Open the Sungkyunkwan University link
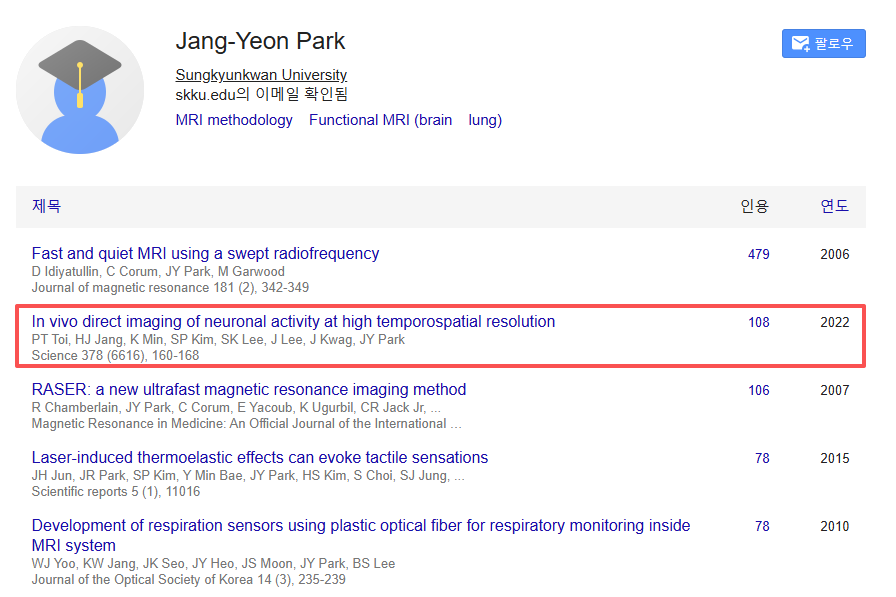This screenshot has height=597, width=896. pyautogui.click(x=261, y=75)
